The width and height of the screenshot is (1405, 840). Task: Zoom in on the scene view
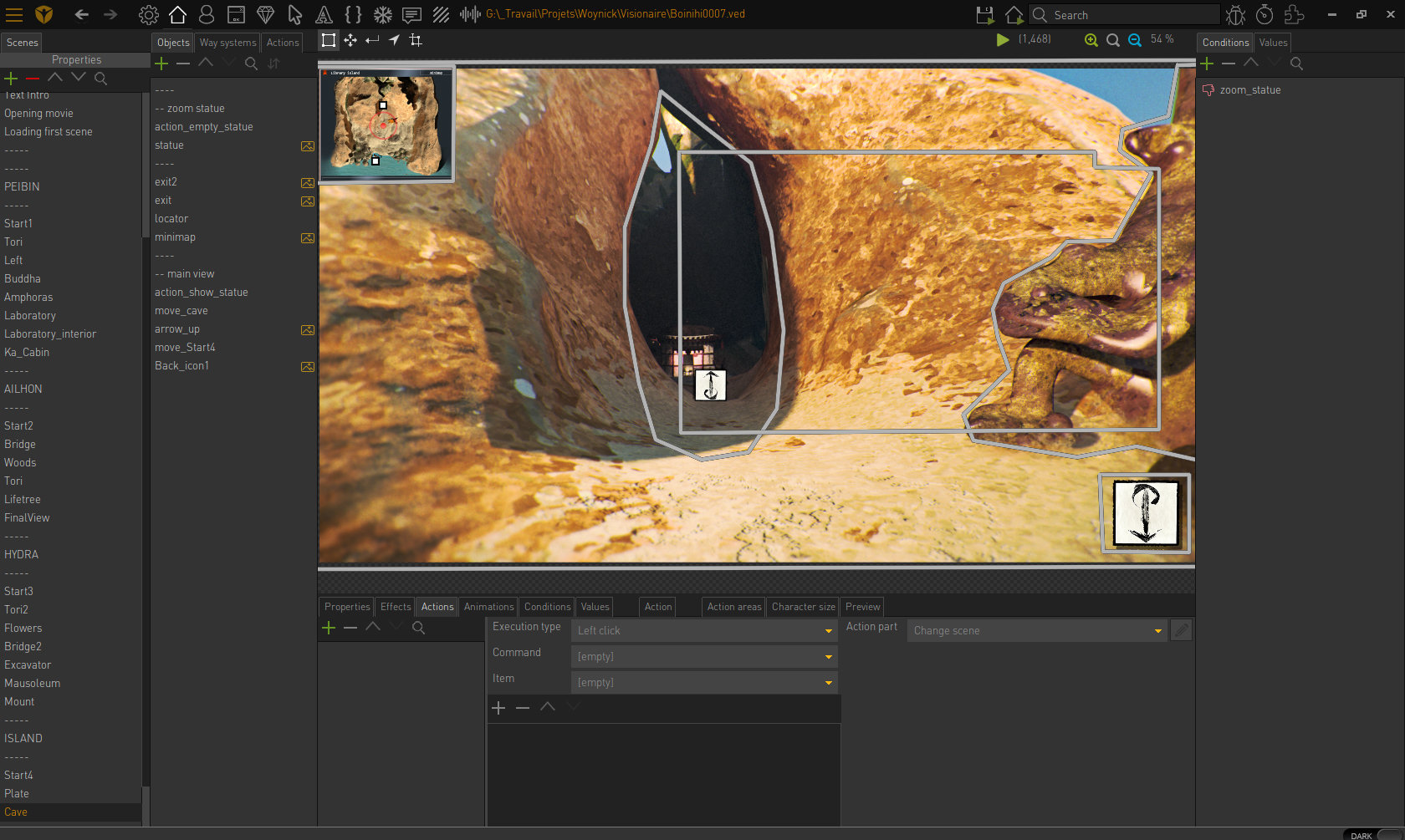(x=1091, y=40)
